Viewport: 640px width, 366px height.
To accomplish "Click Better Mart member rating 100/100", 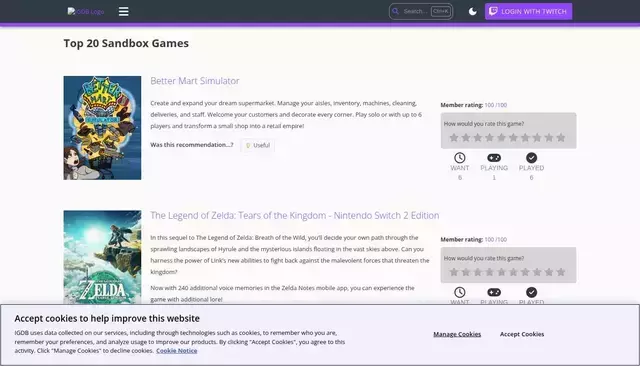I will coord(496,105).
